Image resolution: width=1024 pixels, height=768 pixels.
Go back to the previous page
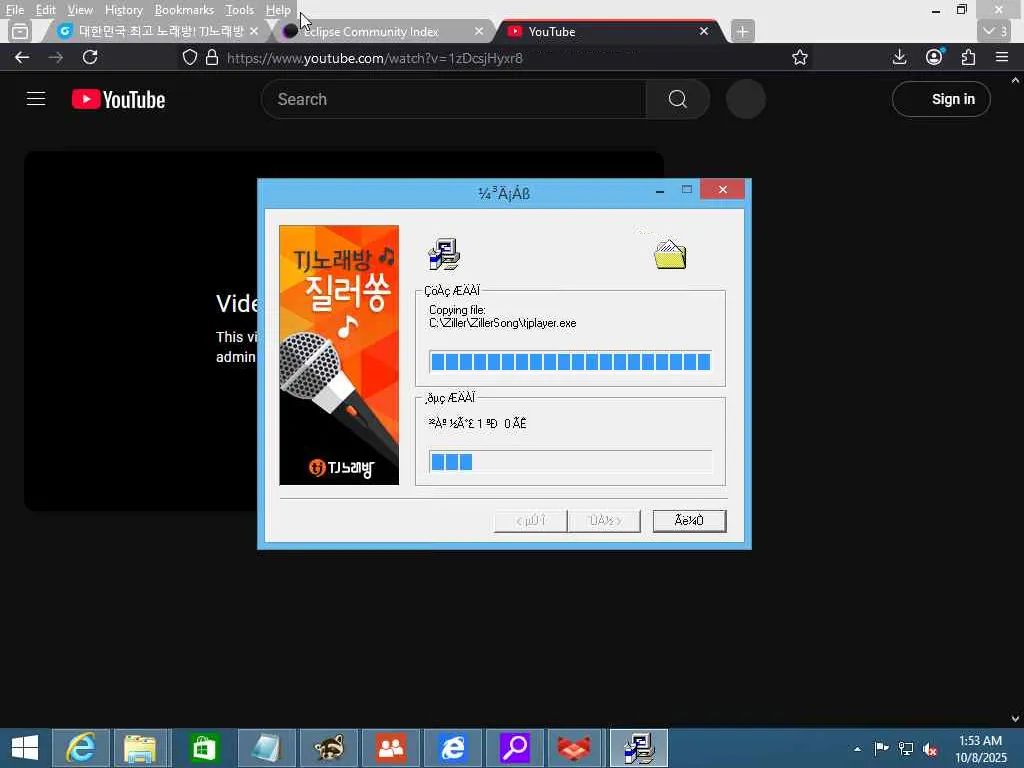22,57
